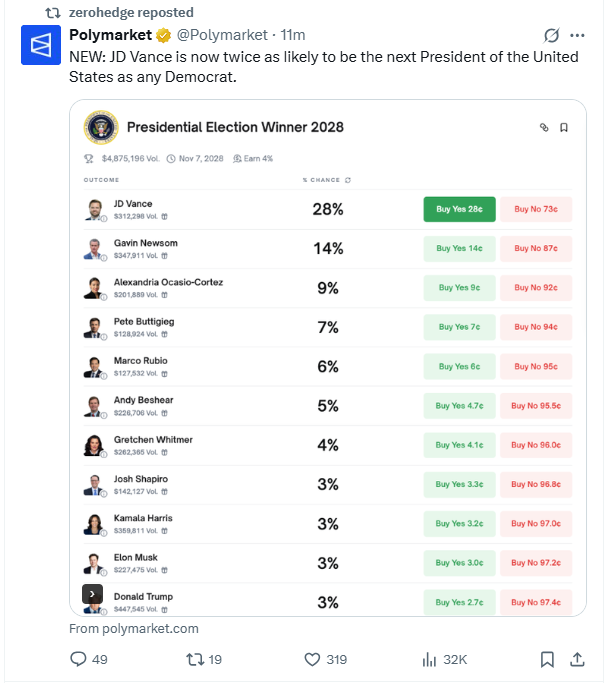Screen dimensions: 604x683
Task: Like the tweet with the heart icon
Action: tap(312, 659)
